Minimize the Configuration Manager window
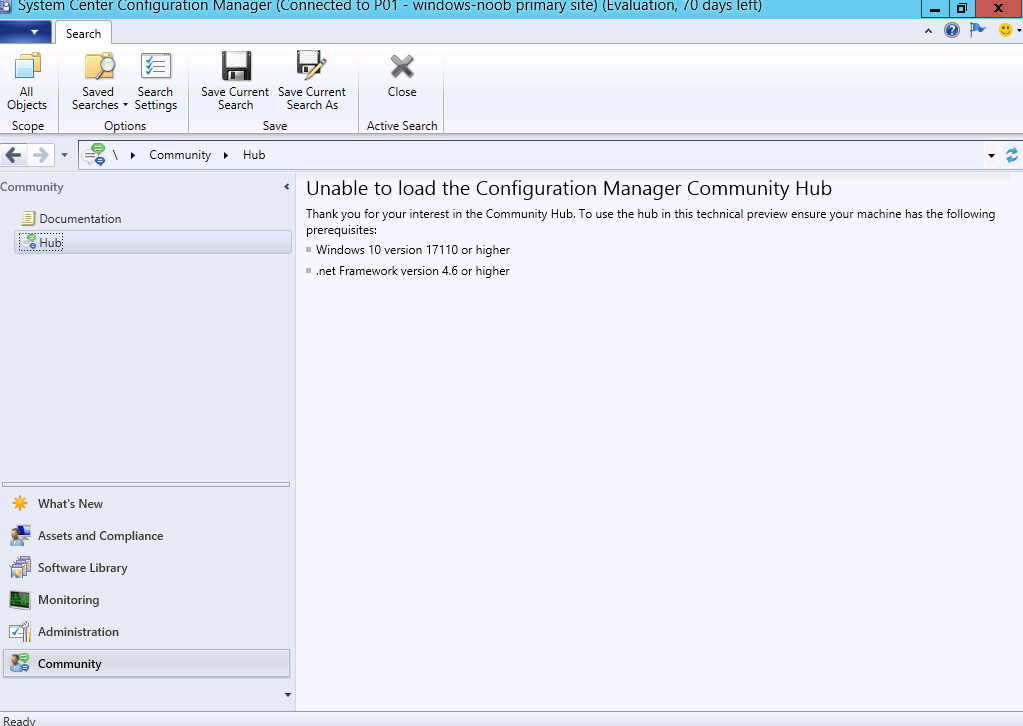The height and width of the screenshot is (726, 1023). [935, 8]
